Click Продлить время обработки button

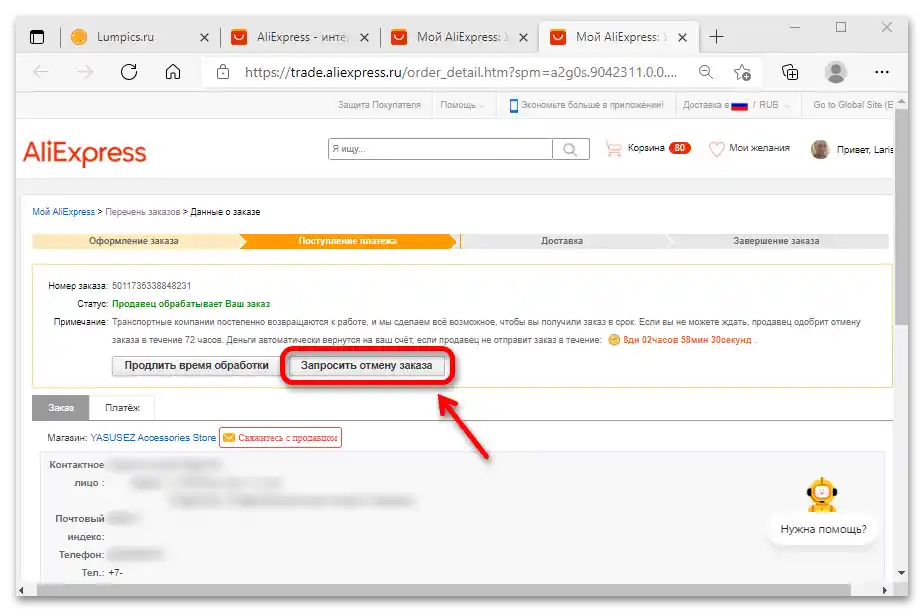pos(196,366)
